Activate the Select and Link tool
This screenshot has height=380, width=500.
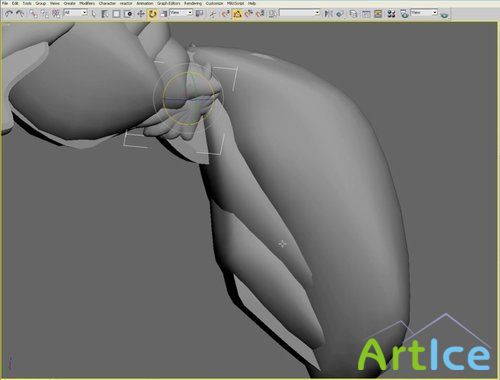tap(33, 14)
